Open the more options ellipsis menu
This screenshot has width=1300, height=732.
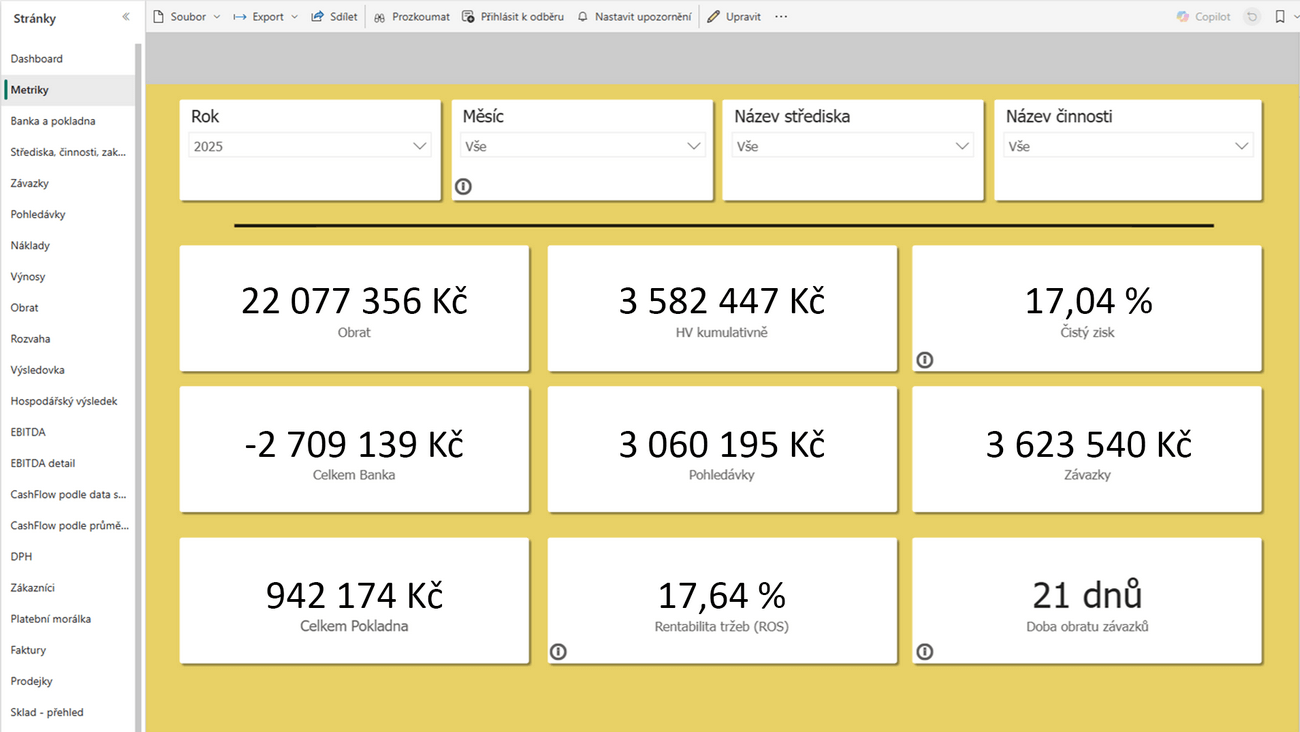(781, 17)
